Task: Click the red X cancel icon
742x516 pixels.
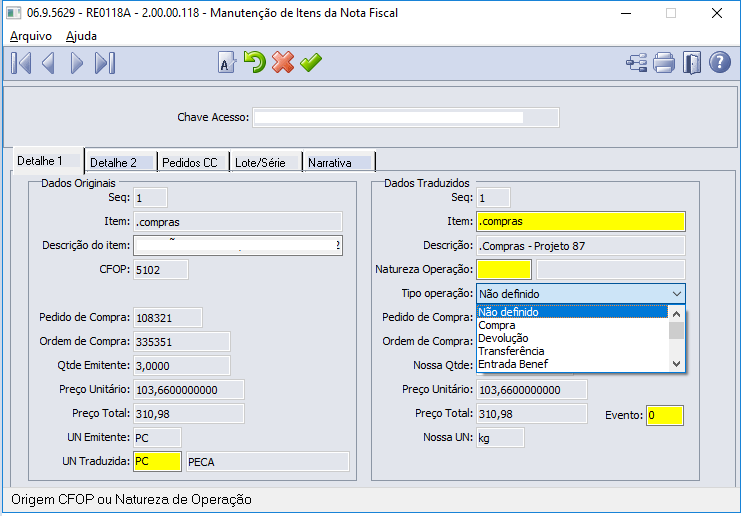Action: click(283, 62)
